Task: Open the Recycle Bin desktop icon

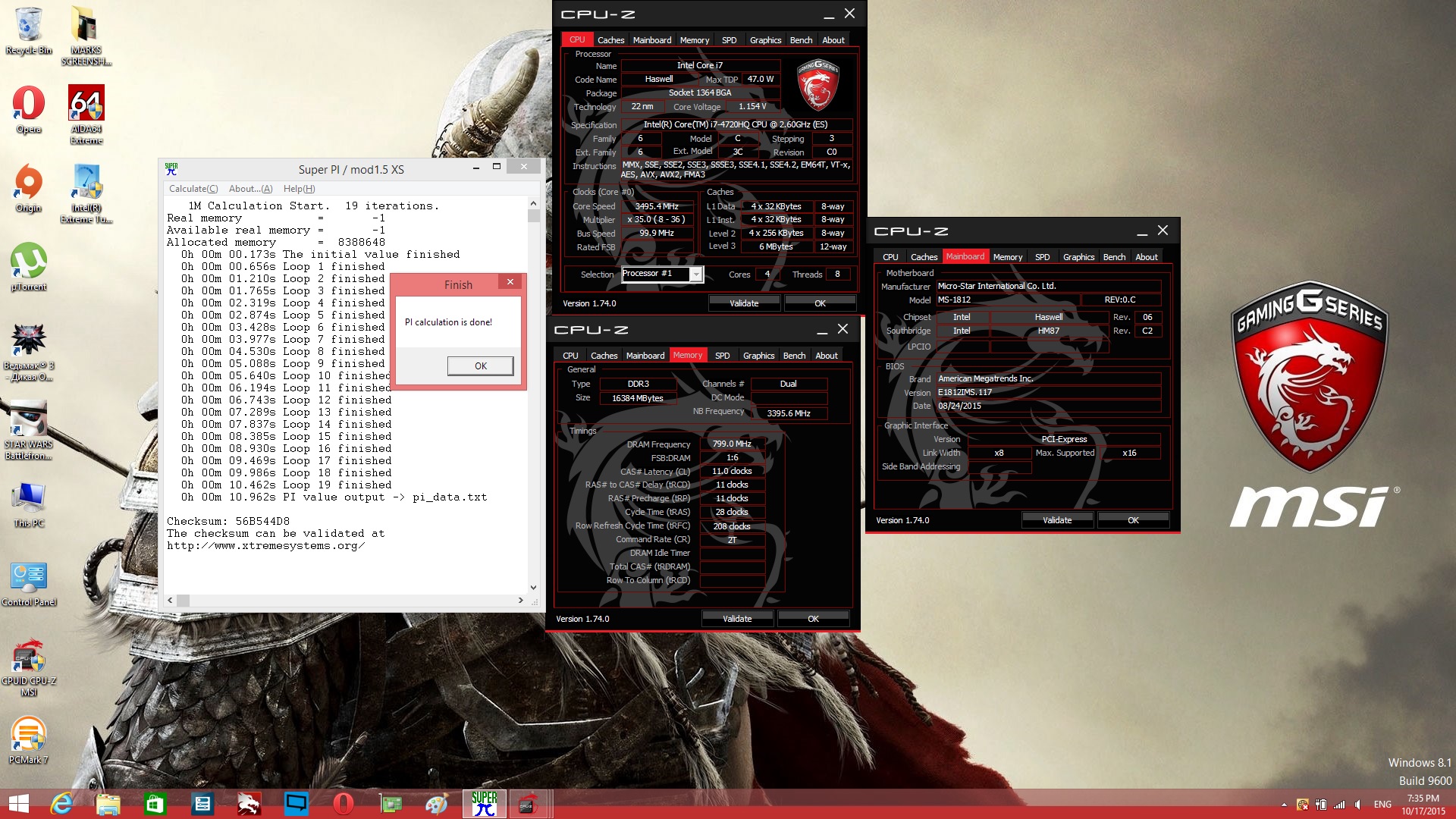Action: click(29, 30)
